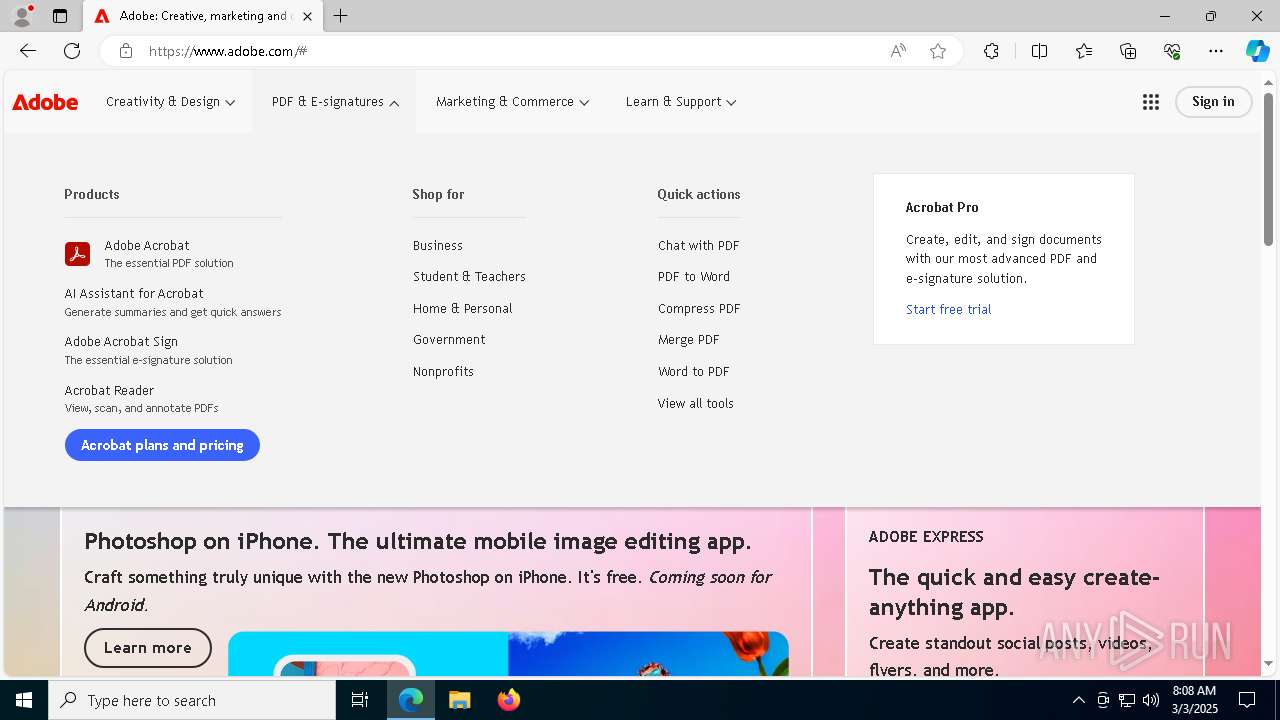
Task: Open Read aloud in address bar
Action: (x=898, y=51)
